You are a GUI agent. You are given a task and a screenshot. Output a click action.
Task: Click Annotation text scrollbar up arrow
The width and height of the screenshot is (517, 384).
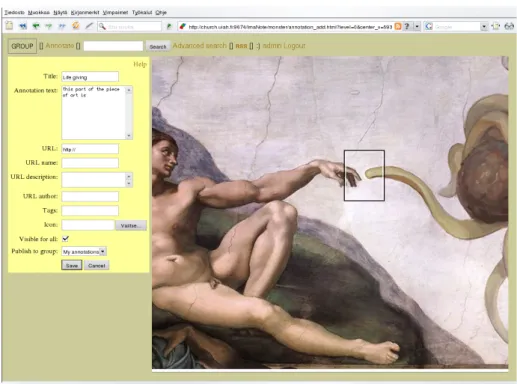point(129,90)
